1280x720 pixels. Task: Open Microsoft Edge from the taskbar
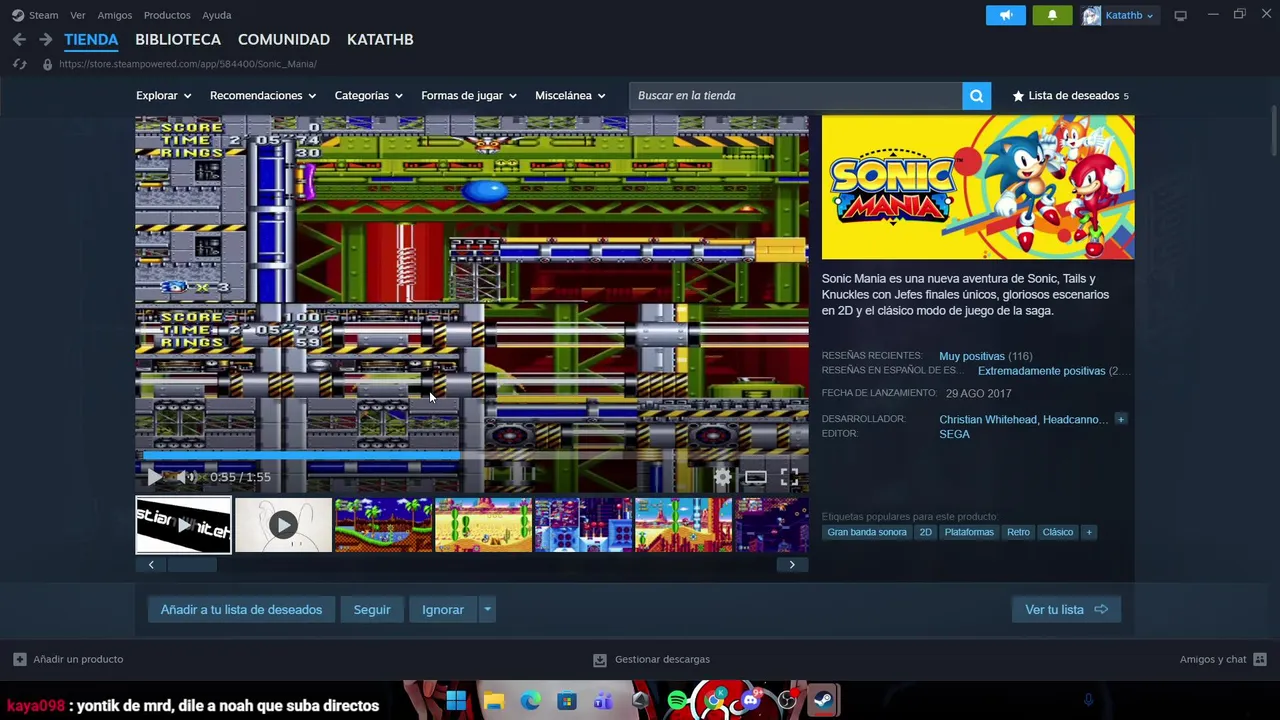(530, 701)
